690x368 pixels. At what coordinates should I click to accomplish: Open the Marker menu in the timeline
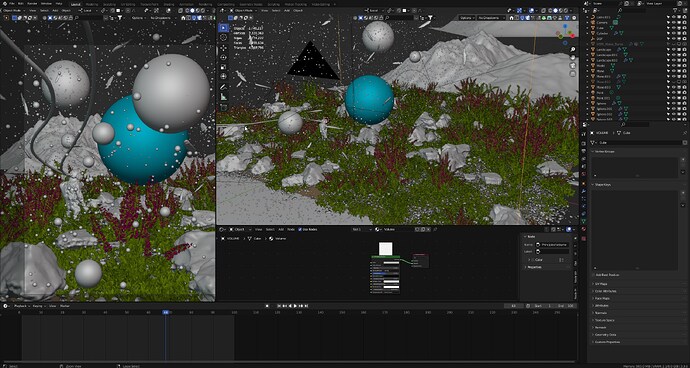coord(65,305)
